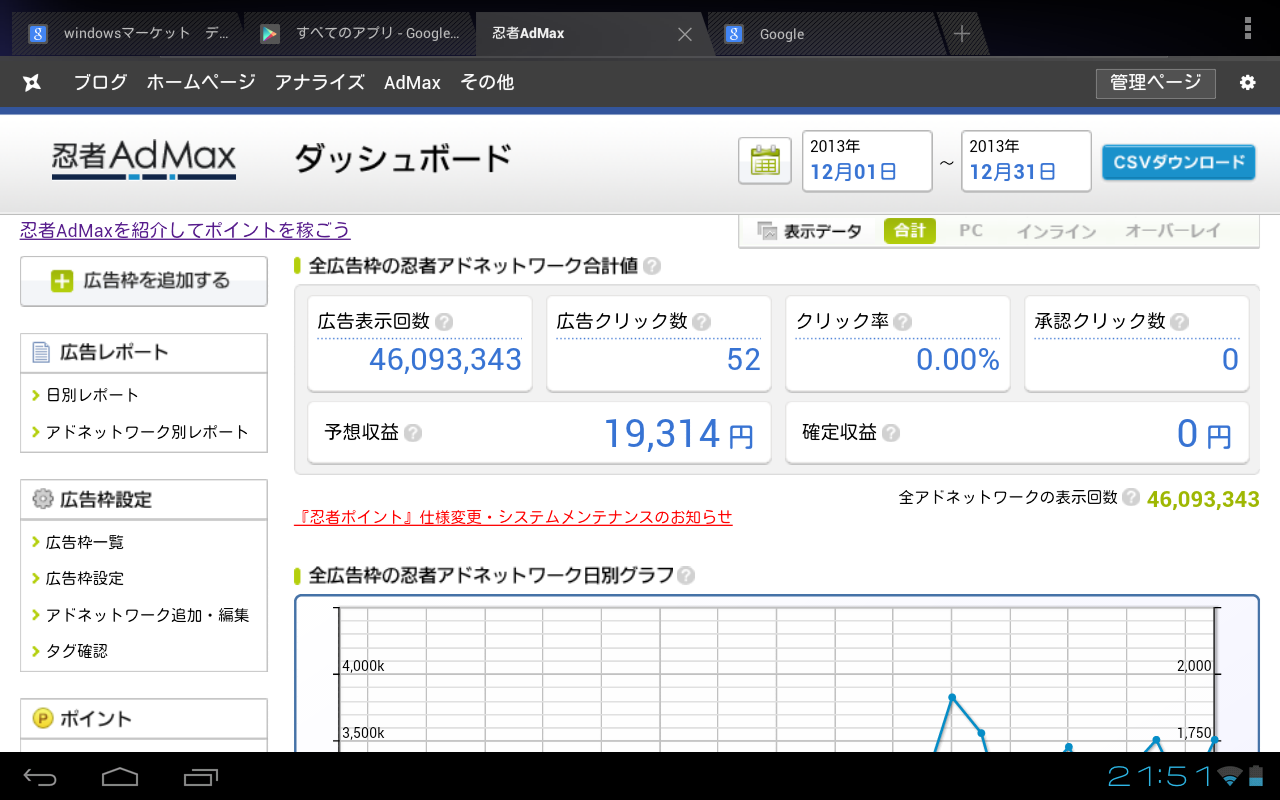Screen dimensions: 1280x800
Task: Select the オーバーレイ display data filter
Action: point(1173,231)
